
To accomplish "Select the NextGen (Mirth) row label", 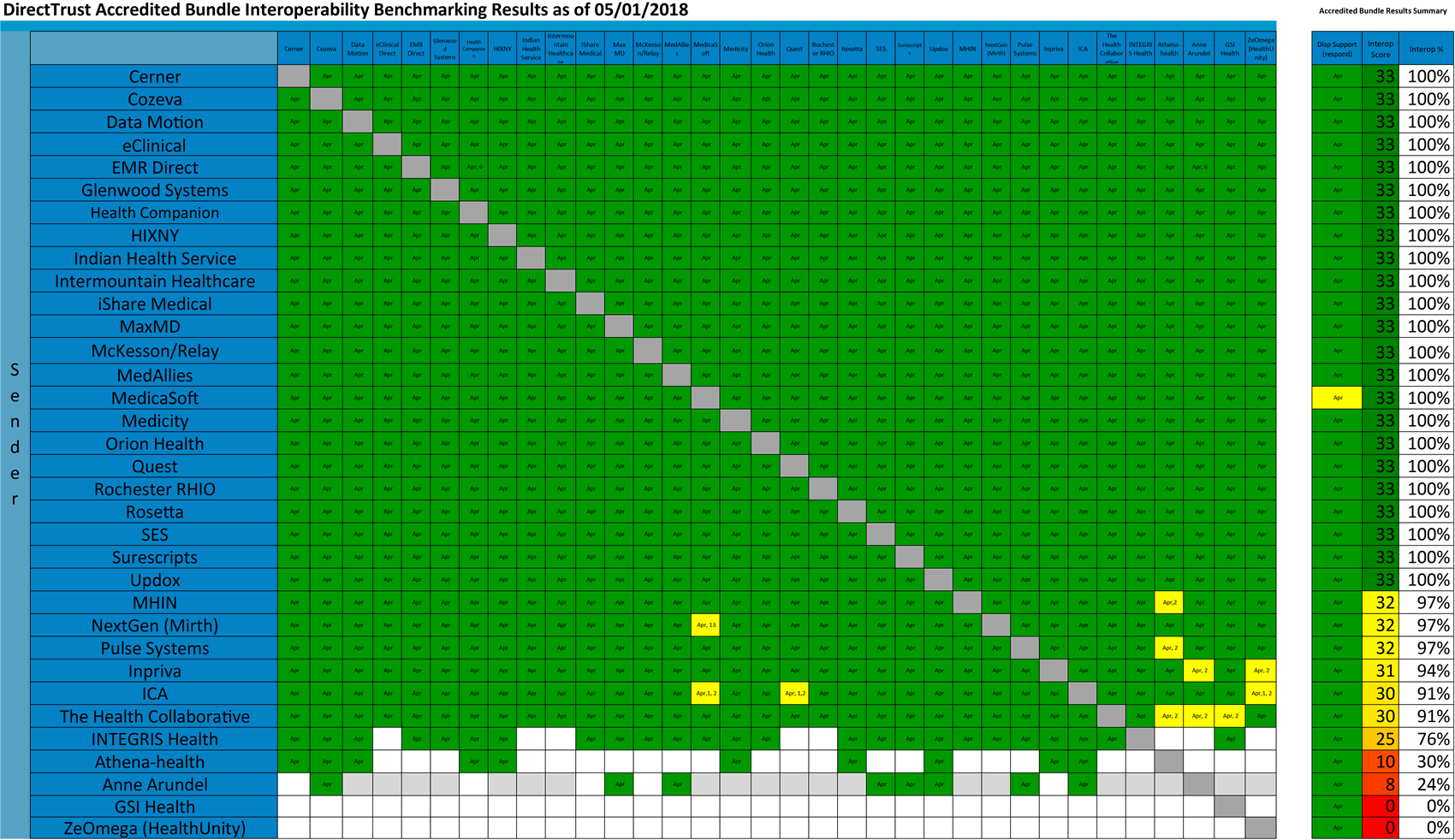I will tap(154, 625).
